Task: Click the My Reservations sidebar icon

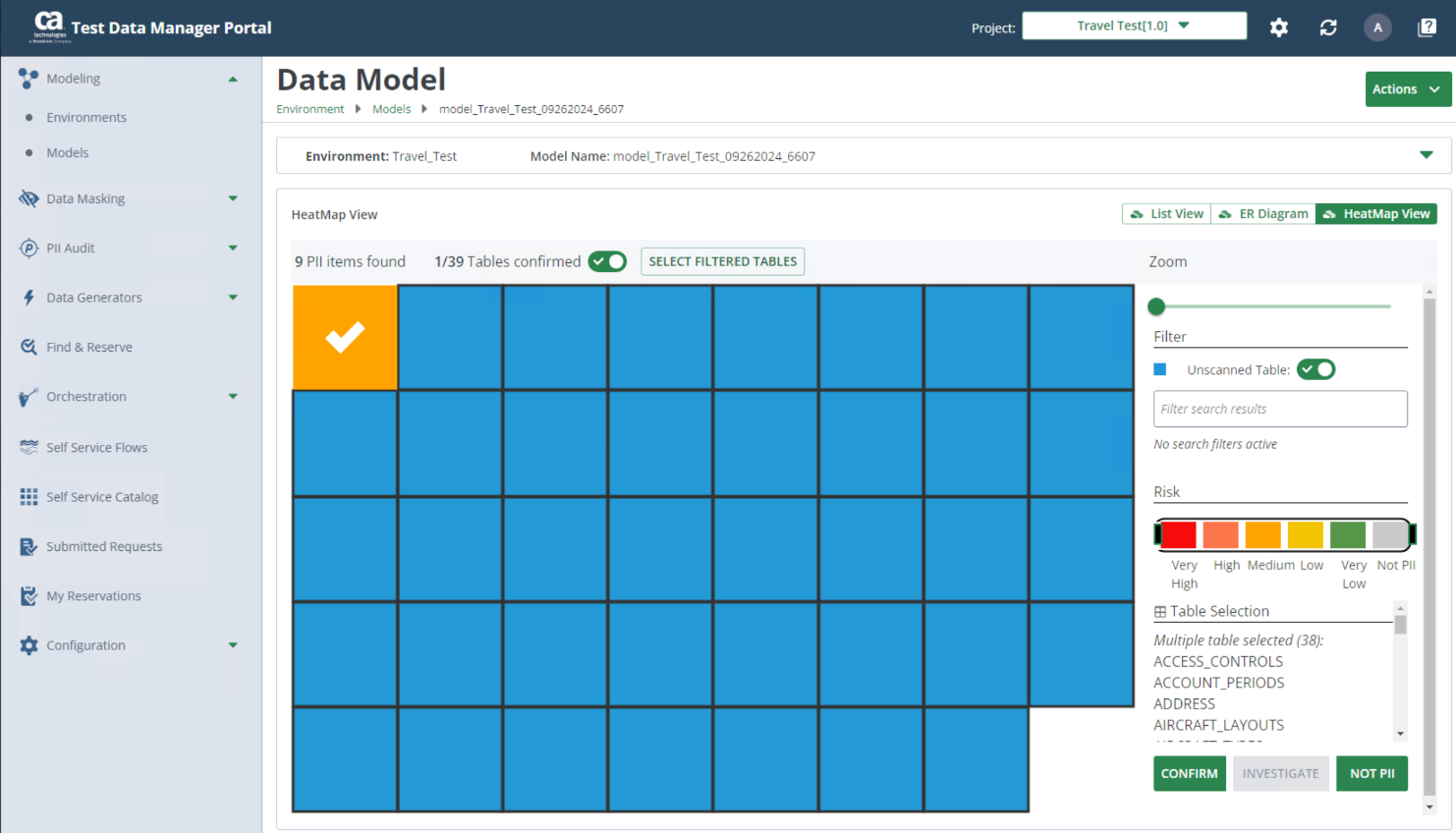Action: point(28,596)
